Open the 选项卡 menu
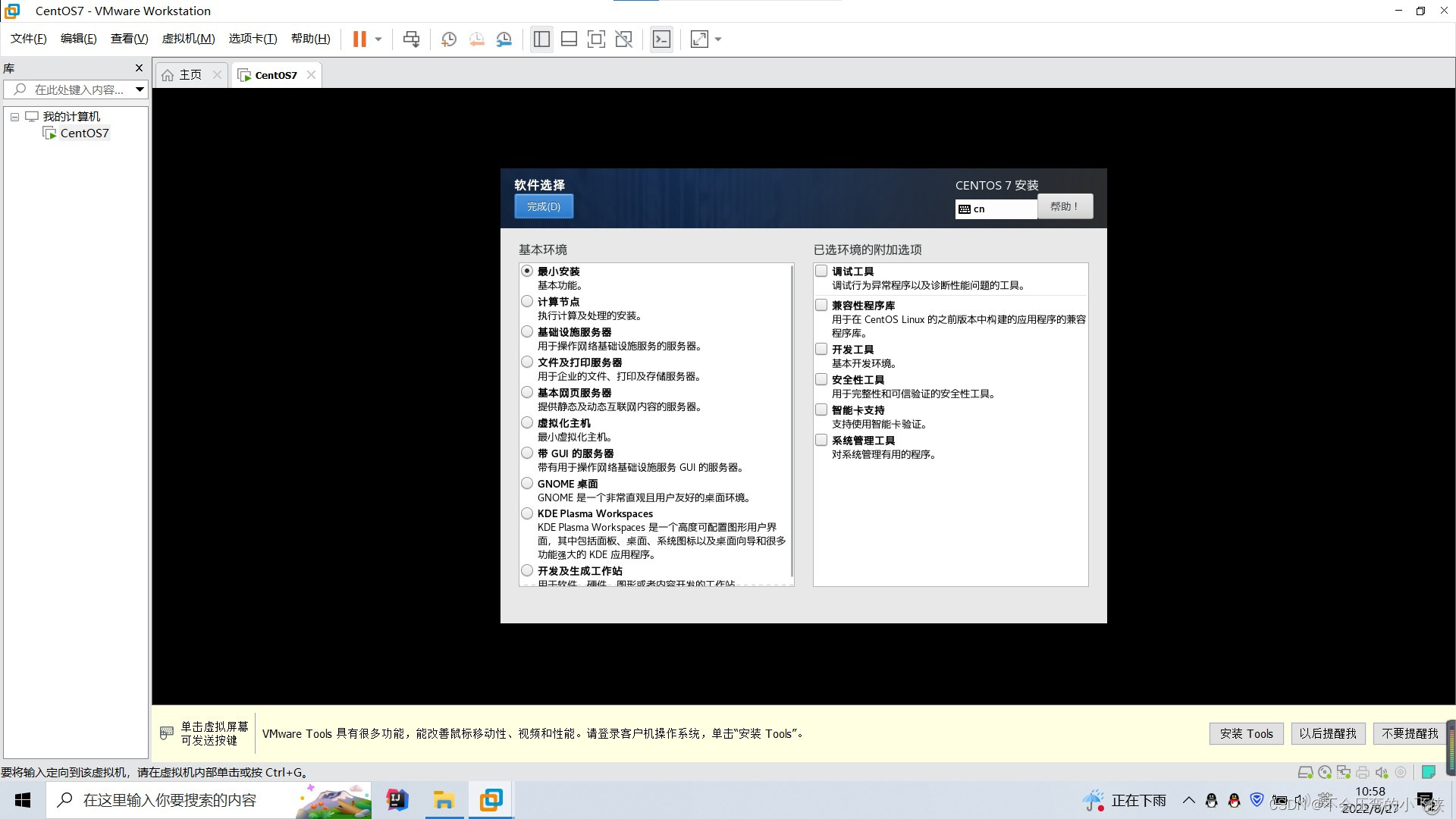Image resolution: width=1456 pixels, height=819 pixels. [x=253, y=39]
